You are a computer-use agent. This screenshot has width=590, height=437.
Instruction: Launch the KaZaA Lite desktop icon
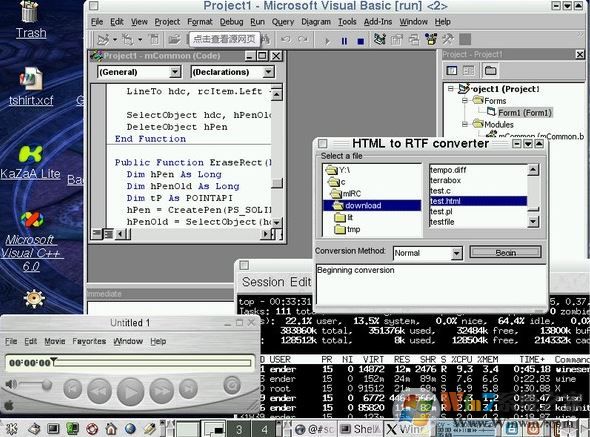pyautogui.click(x=30, y=162)
